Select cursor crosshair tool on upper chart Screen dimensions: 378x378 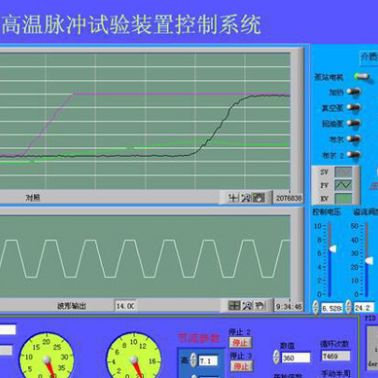234,198
